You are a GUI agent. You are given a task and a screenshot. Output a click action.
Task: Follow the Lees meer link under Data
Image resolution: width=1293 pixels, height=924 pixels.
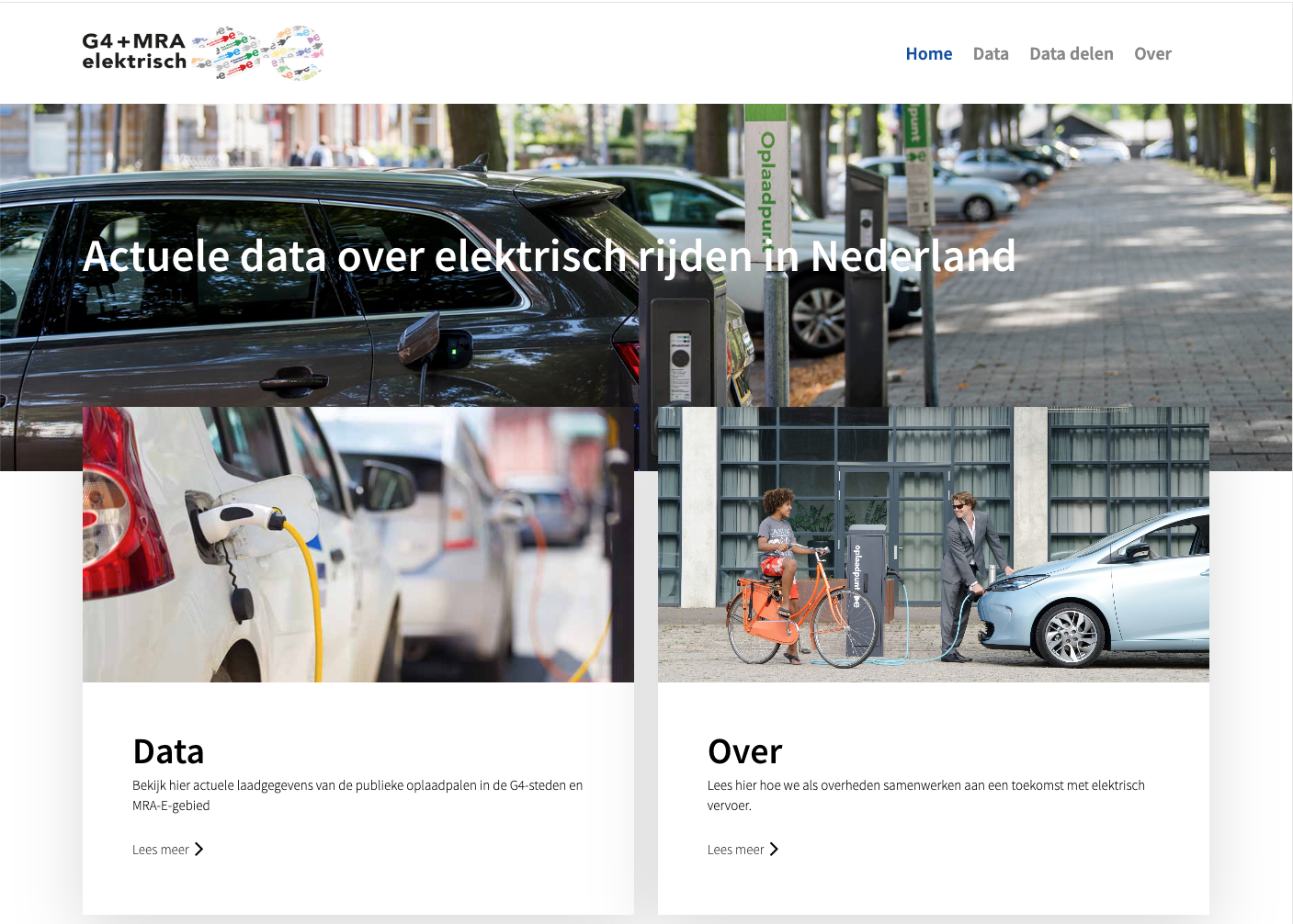[161, 850]
